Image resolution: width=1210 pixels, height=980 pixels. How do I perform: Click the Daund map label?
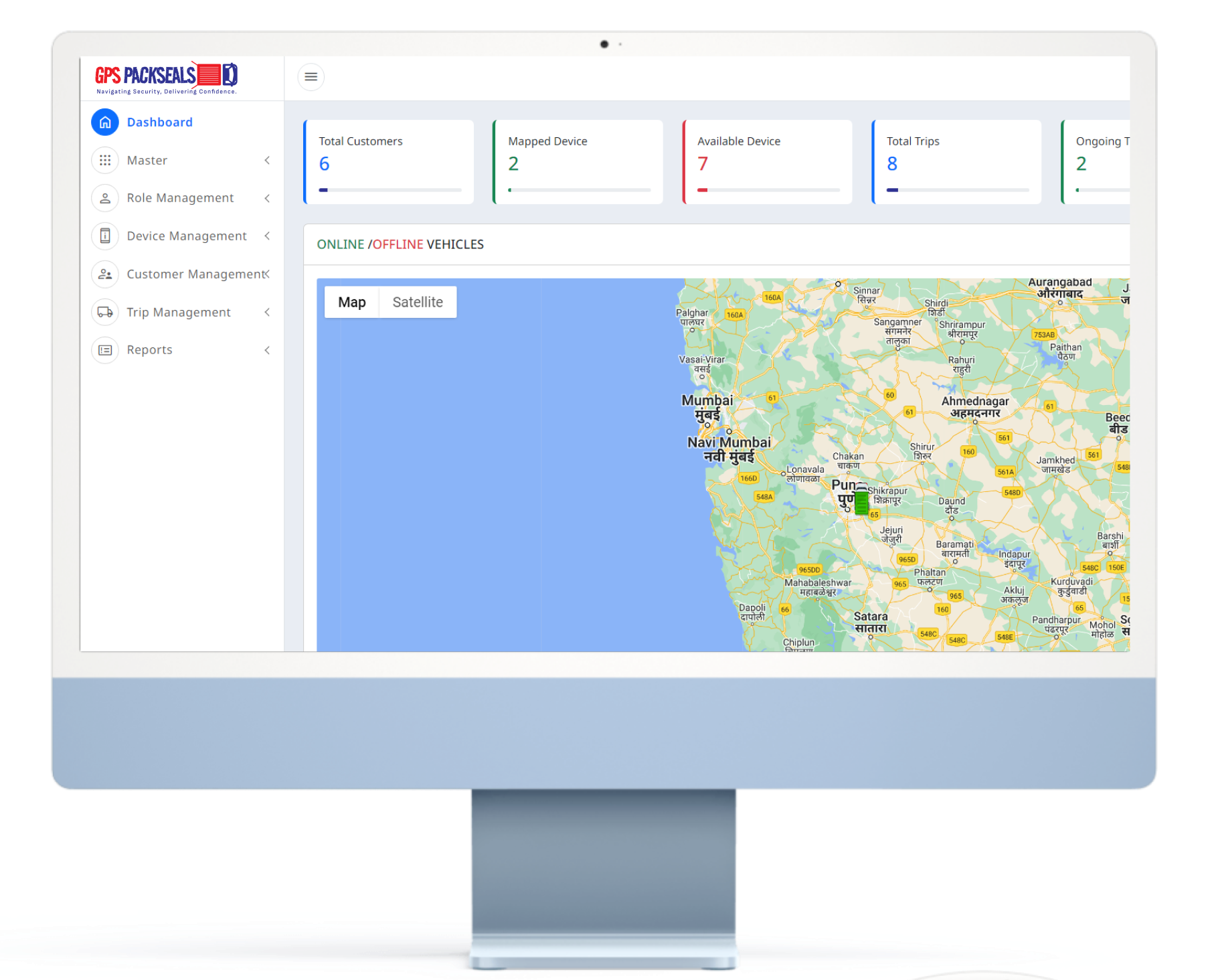point(952,505)
